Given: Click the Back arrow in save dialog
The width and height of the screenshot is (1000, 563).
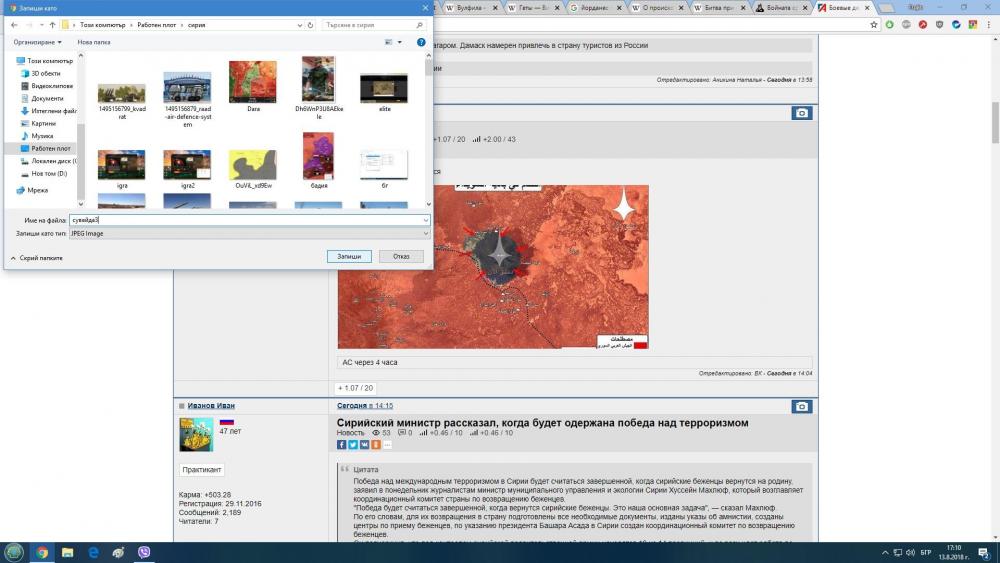Looking at the screenshot, I should click(13, 24).
